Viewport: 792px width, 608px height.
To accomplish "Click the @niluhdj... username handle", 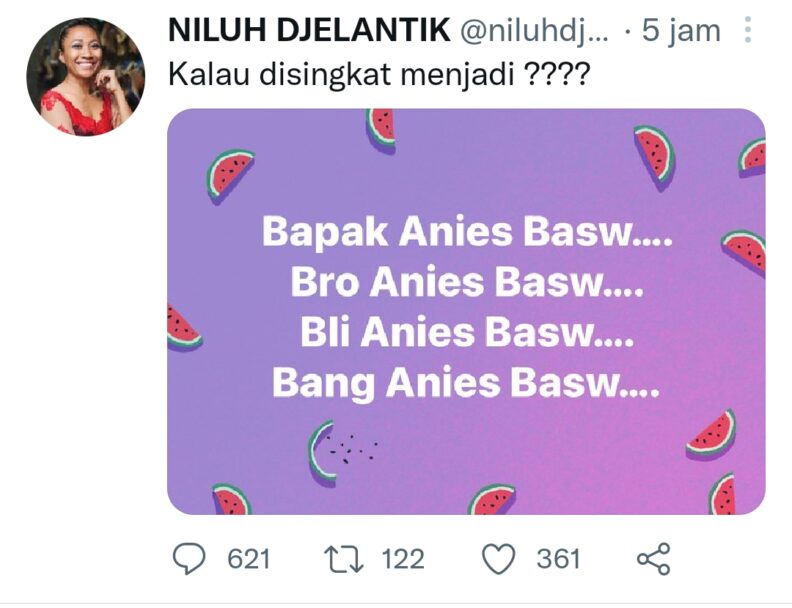I will (534, 31).
